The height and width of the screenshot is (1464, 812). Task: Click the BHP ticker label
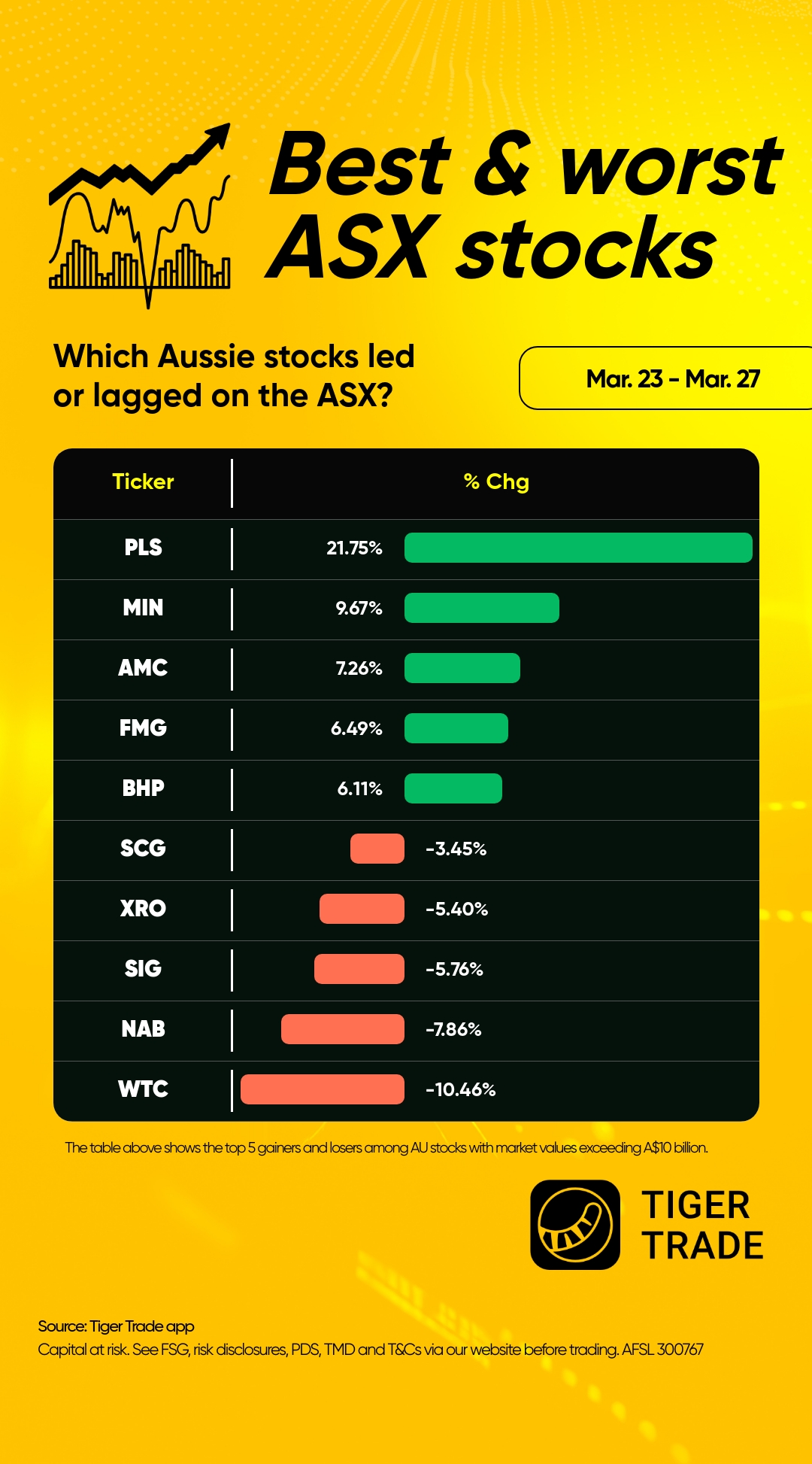[x=143, y=788]
